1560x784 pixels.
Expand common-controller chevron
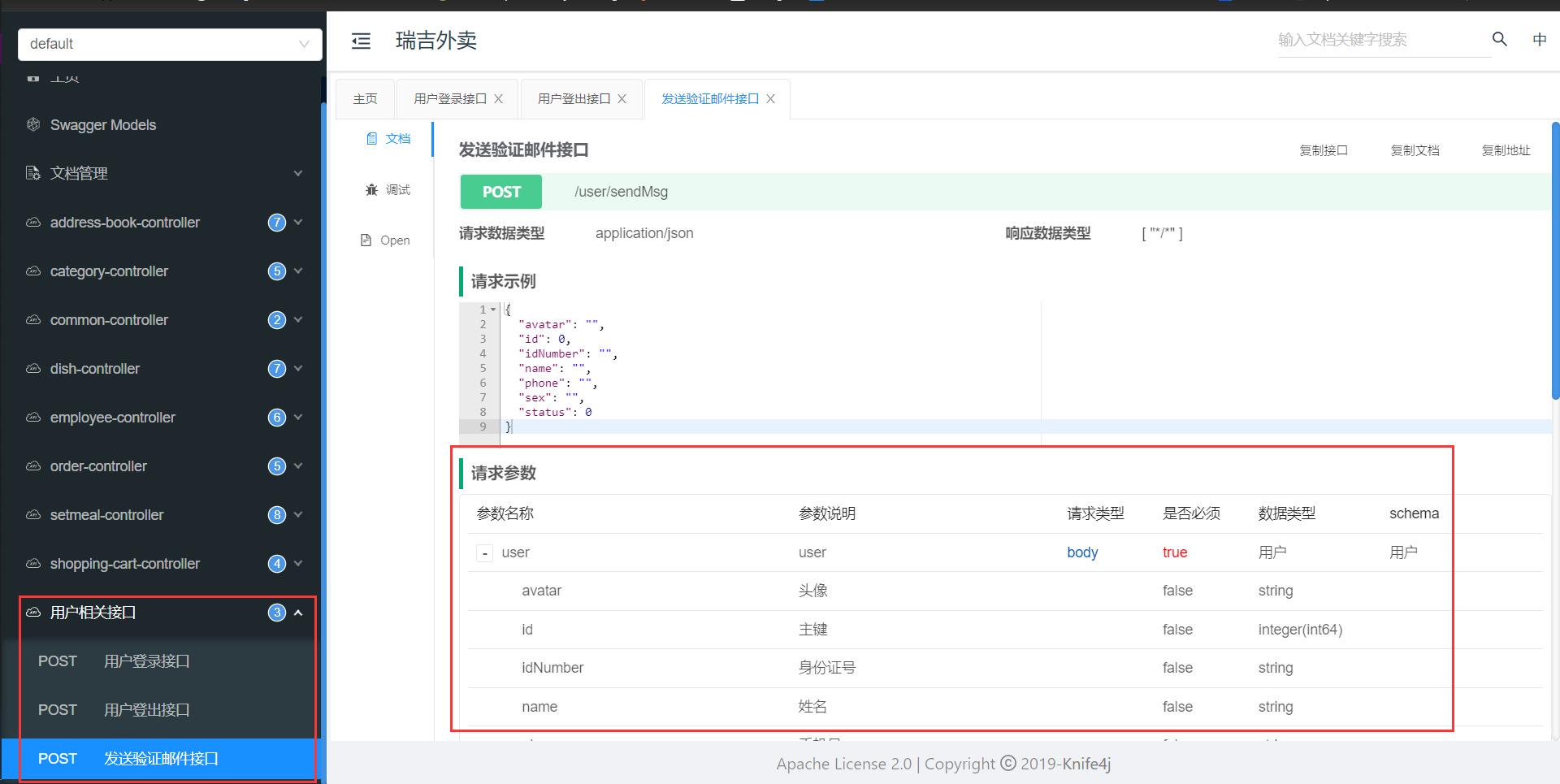(298, 319)
